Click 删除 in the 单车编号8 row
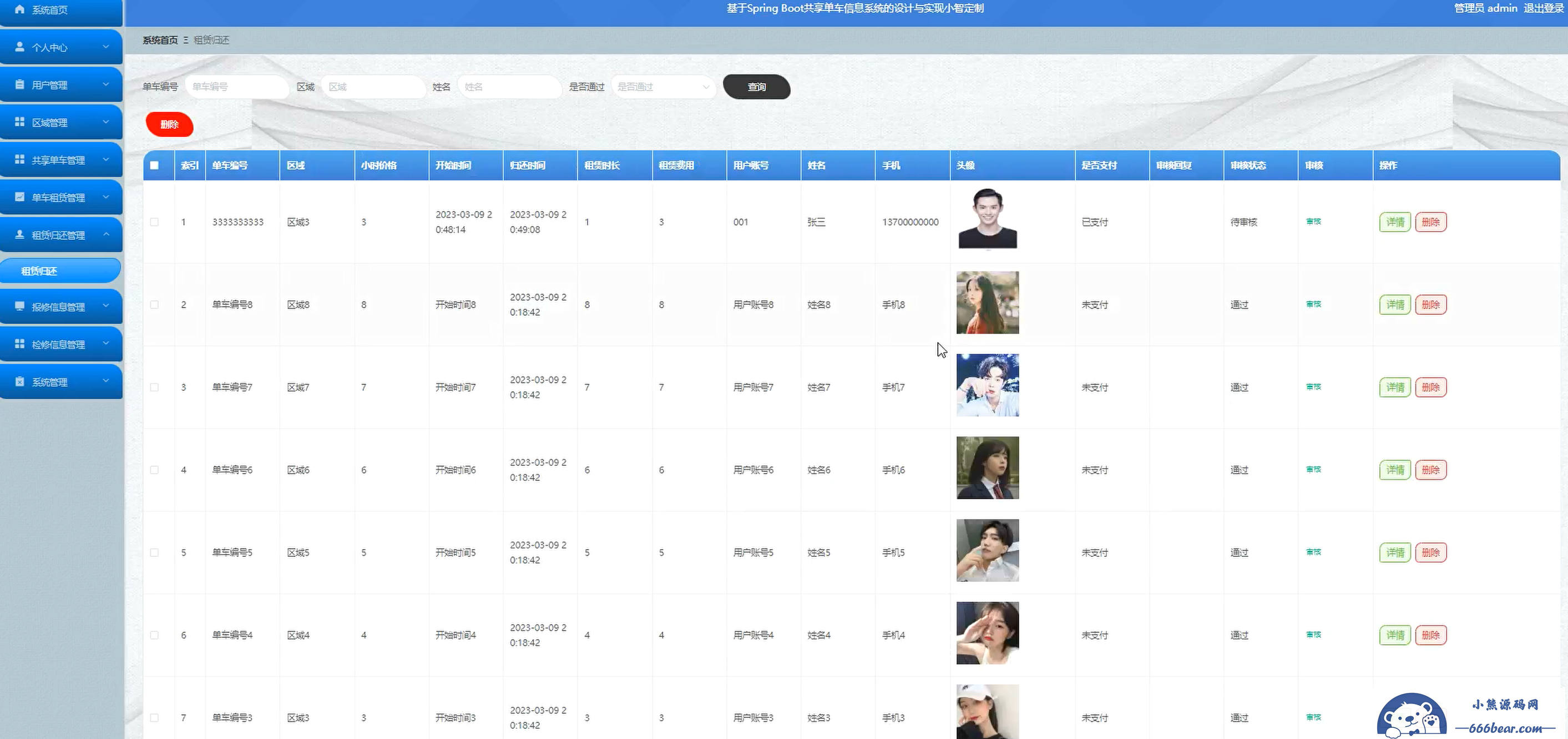 pyautogui.click(x=1431, y=305)
